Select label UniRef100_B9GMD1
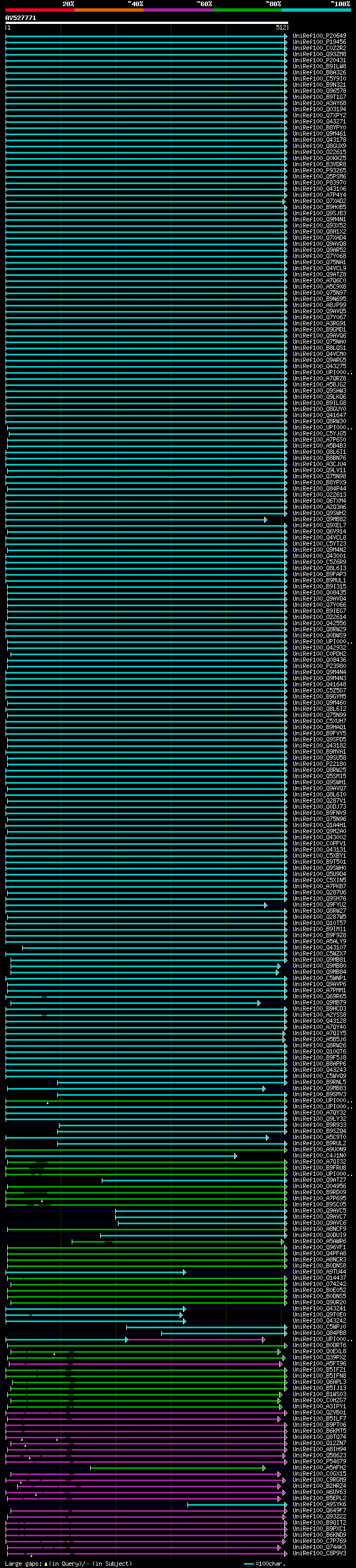The width and height of the screenshot is (356, 1568). (x=319, y=329)
